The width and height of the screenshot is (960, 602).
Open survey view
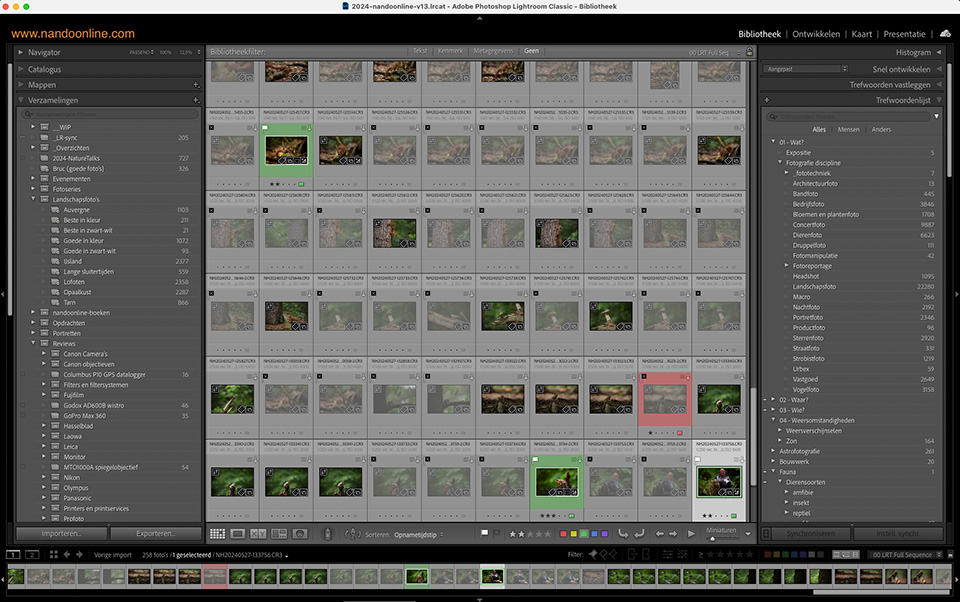pos(279,534)
